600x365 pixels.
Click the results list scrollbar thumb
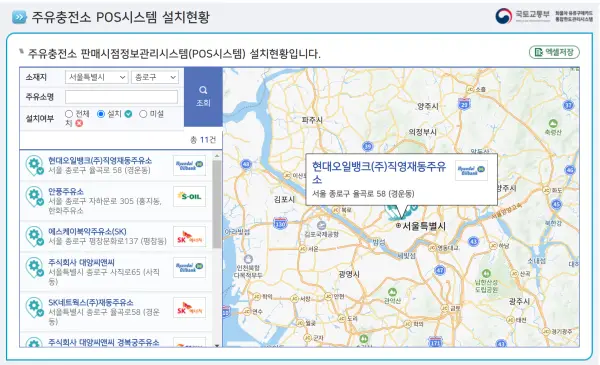217,204
